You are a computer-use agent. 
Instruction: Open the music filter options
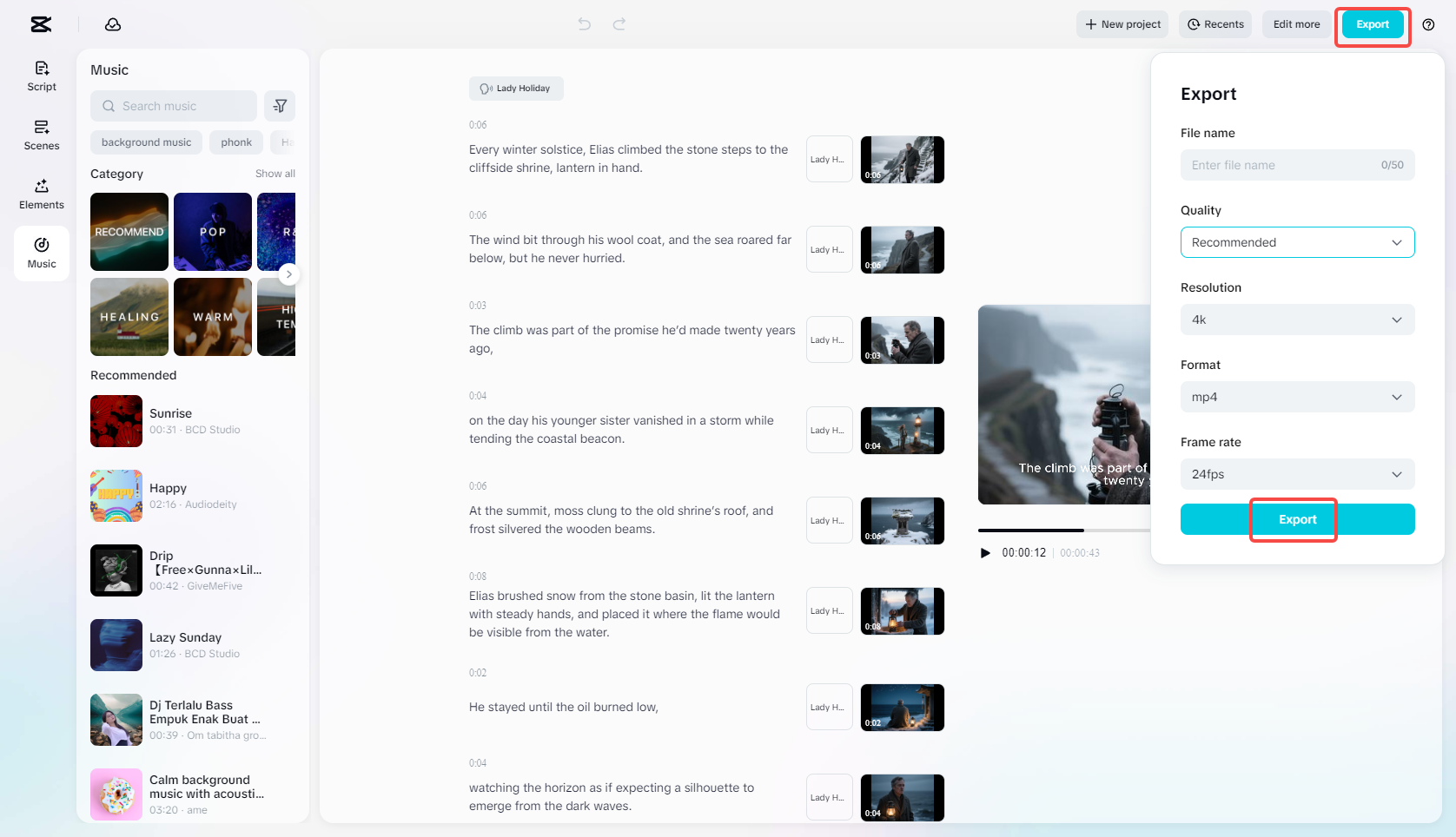pyautogui.click(x=279, y=105)
